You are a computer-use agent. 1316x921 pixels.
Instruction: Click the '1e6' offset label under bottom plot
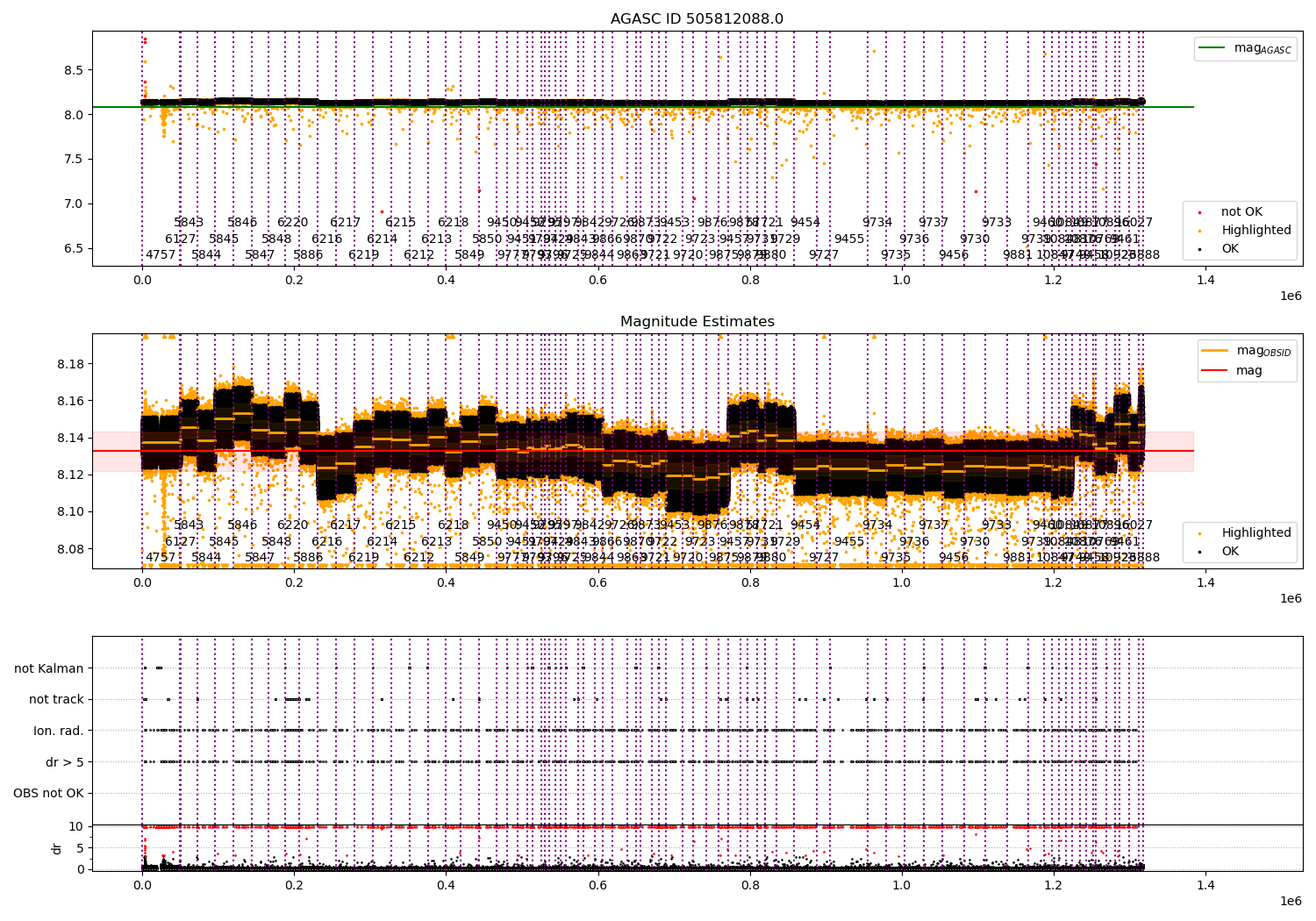[x=1291, y=901]
